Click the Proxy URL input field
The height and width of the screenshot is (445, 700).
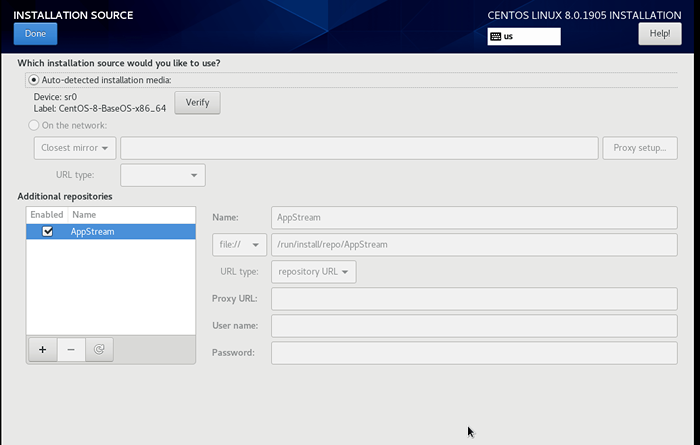click(474, 299)
